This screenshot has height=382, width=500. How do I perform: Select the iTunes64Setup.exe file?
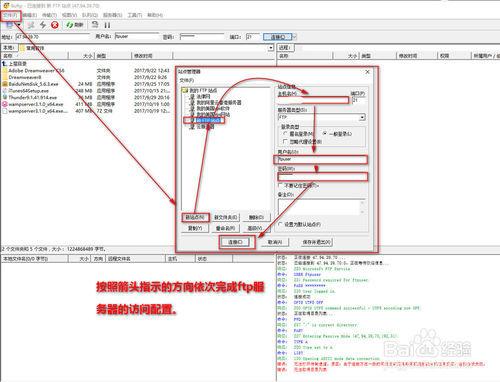[26, 91]
